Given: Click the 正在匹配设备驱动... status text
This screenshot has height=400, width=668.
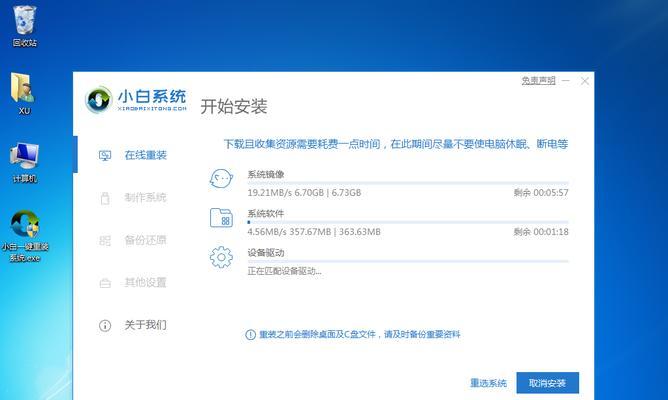Looking at the screenshot, I should click(284, 271).
